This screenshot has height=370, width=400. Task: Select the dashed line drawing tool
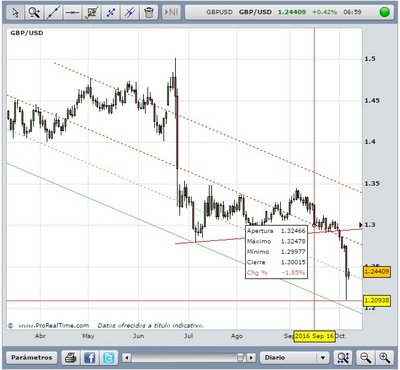click(x=111, y=13)
